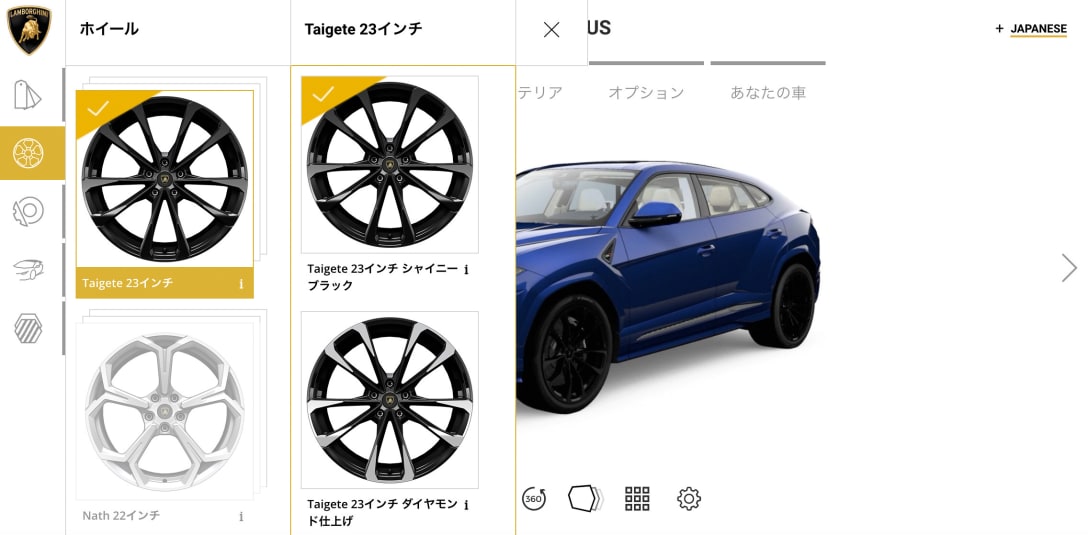Show info for Taigete 23インチ group
The image size is (1088, 535).
point(241,284)
